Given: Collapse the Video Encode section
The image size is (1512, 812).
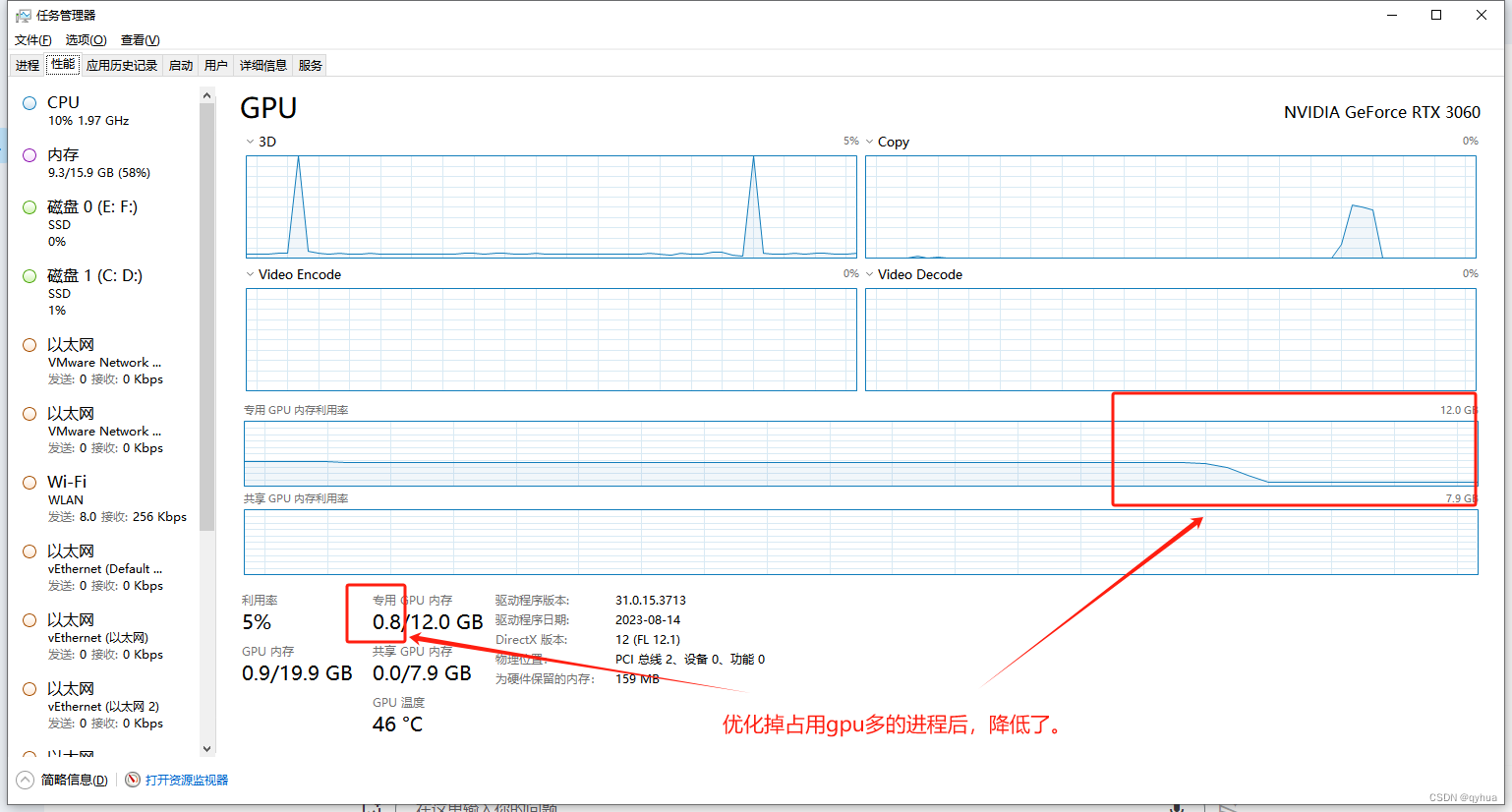Looking at the screenshot, I should (x=250, y=273).
